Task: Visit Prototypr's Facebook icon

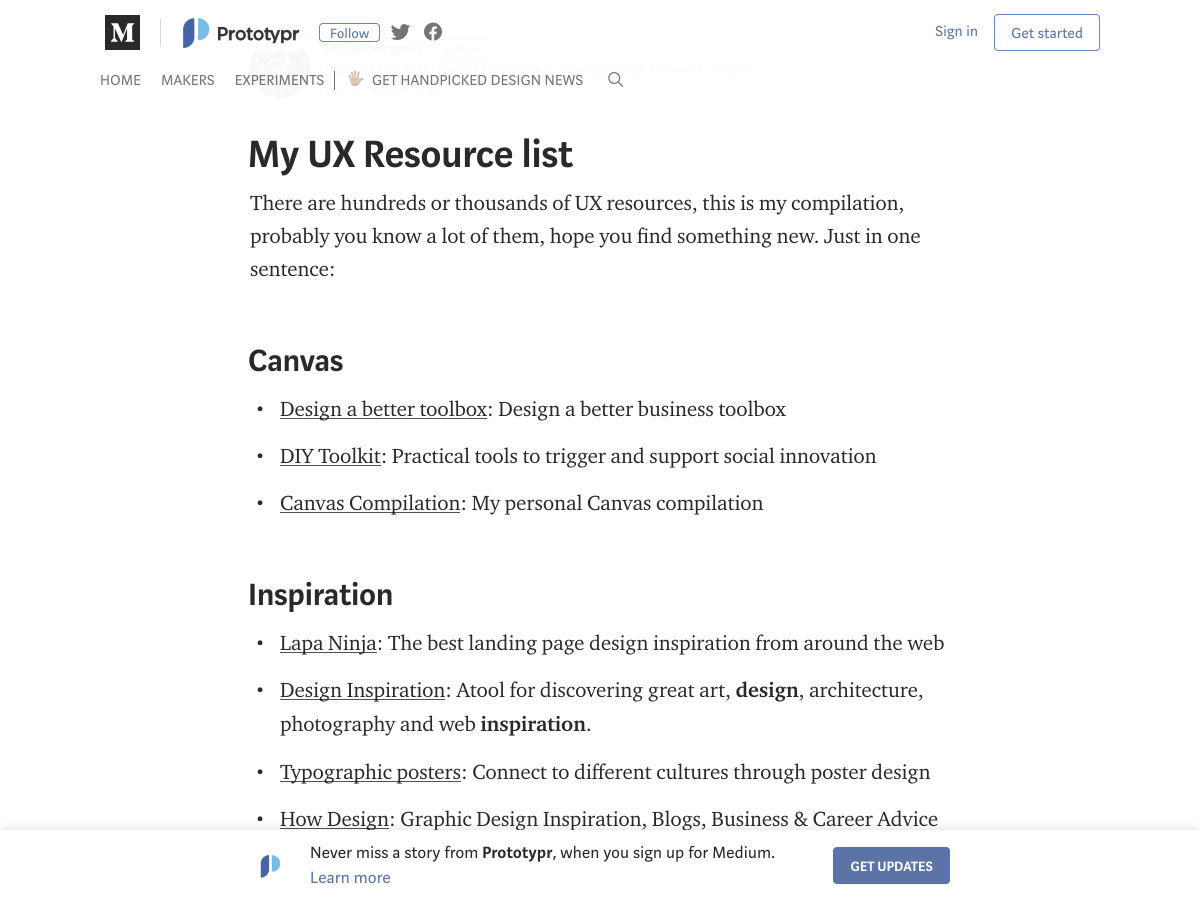Action: click(x=433, y=32)
